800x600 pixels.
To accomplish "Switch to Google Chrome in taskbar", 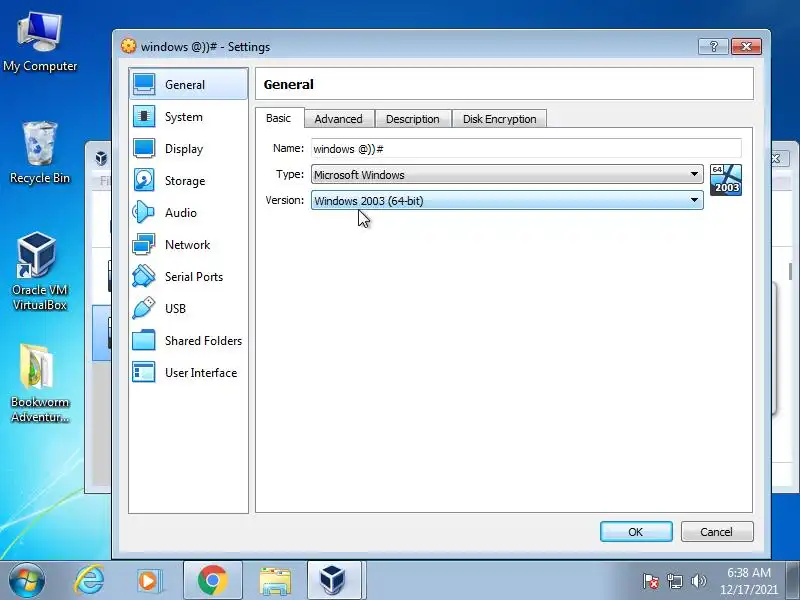I will tap(212, 580).
